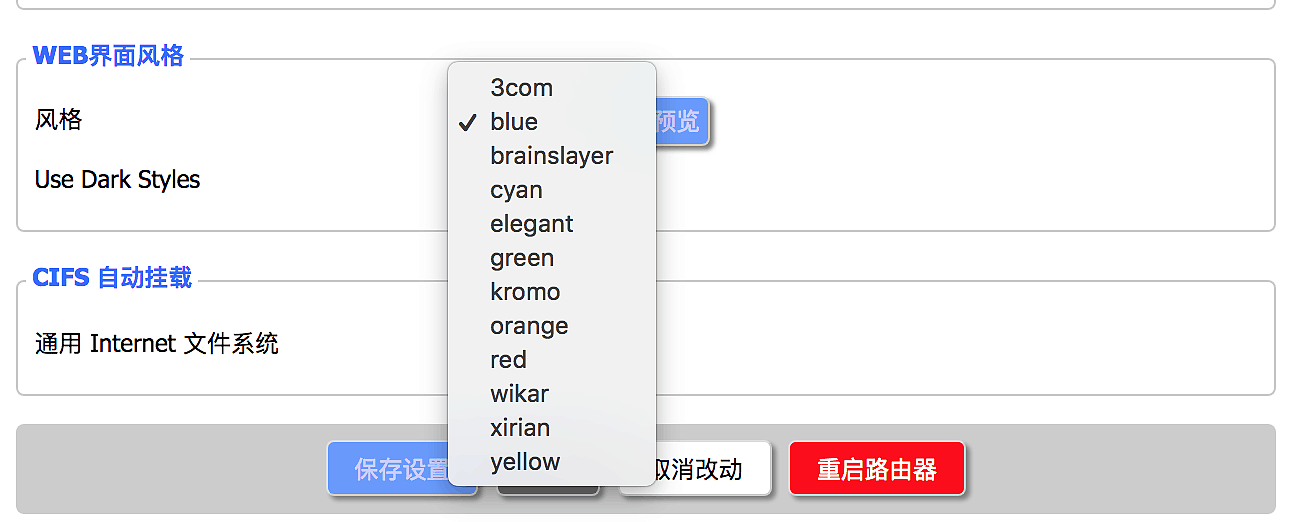Select the yellow style option
The height and width of the screenshot is (522, 1290).
(525, 462)
